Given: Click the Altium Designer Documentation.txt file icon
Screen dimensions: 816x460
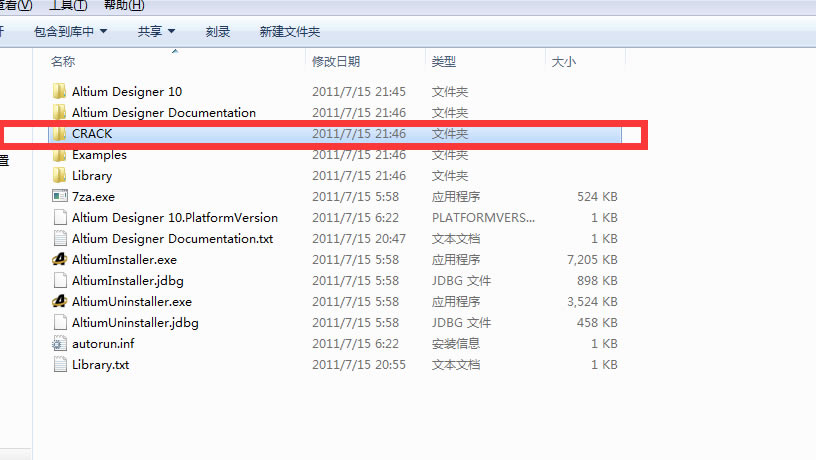Looking at the screenshot, I should tap(60, 238).
